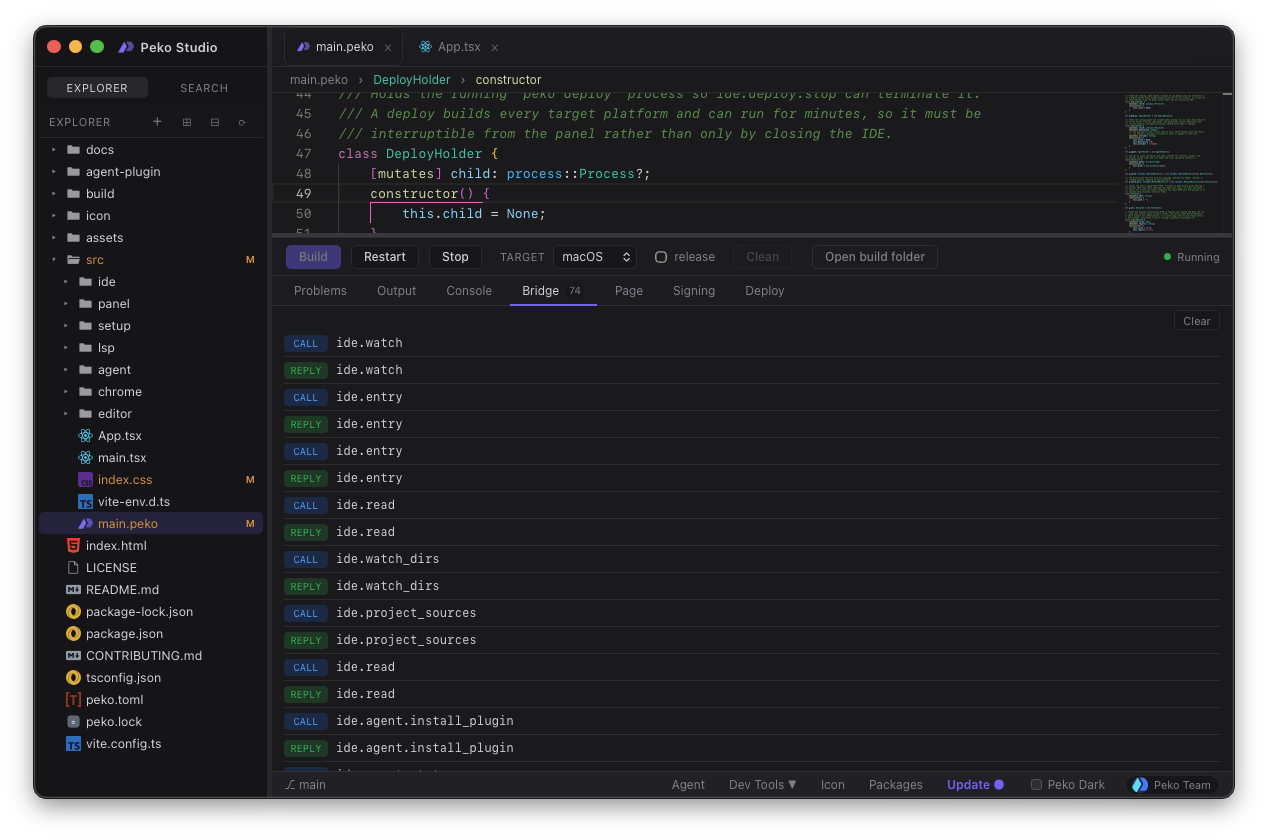
Task: Click Open build folder button
Action: [x=875, y=257]
